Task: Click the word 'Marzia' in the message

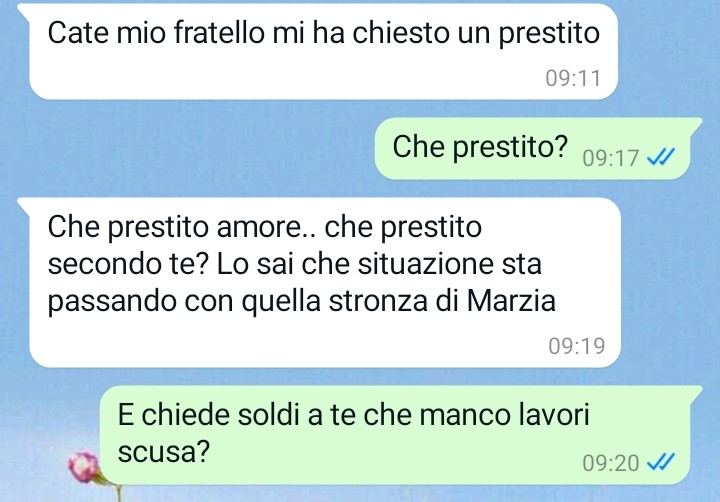Action: coord(511,301)
